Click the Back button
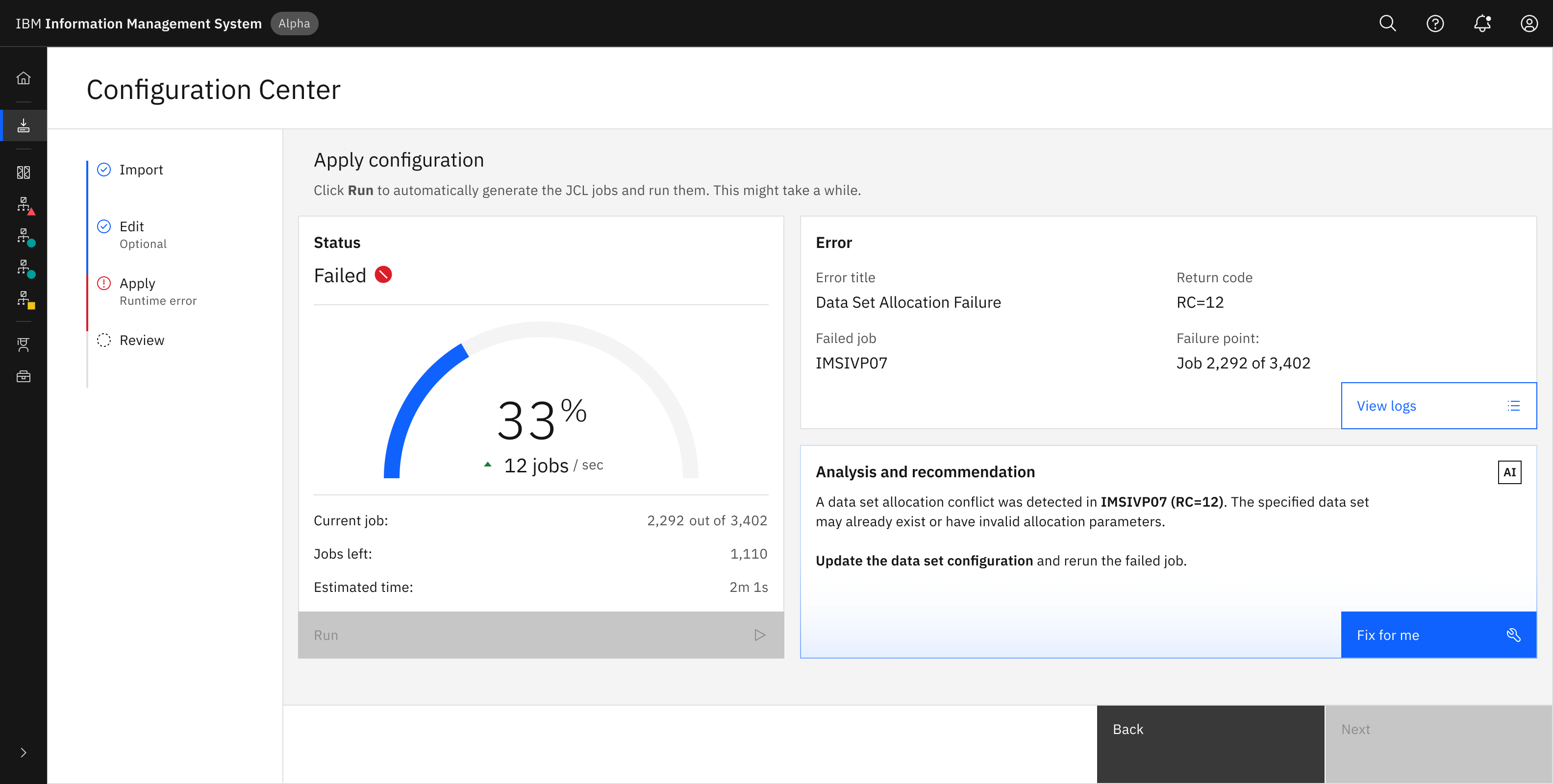This screenshot has width=1553, height=784. (1210, 744)
